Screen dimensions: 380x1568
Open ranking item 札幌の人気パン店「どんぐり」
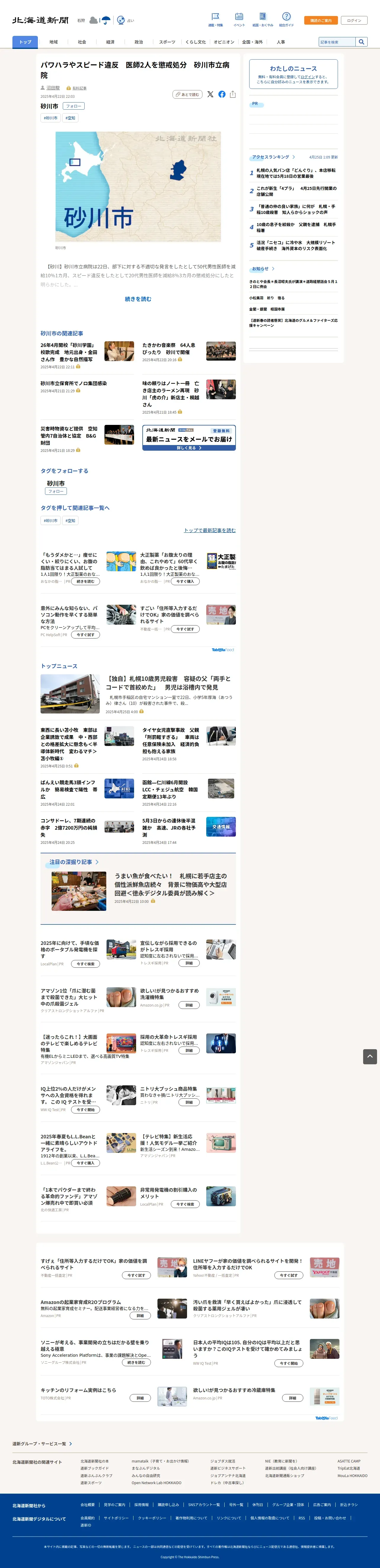click(x=296, y=173)
